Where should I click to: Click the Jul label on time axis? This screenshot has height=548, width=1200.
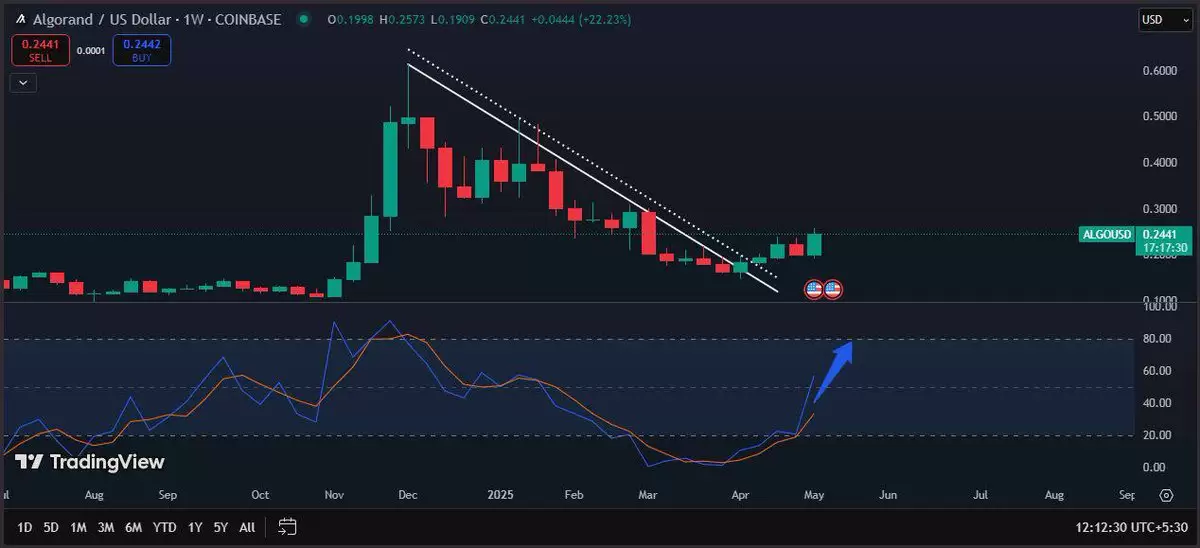click(981, 495)
